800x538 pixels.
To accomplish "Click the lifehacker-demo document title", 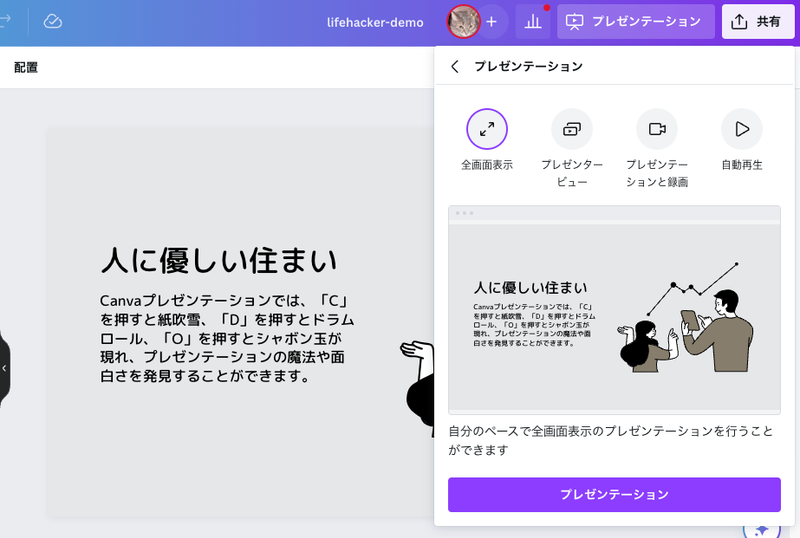I will (x=375, y=22).
